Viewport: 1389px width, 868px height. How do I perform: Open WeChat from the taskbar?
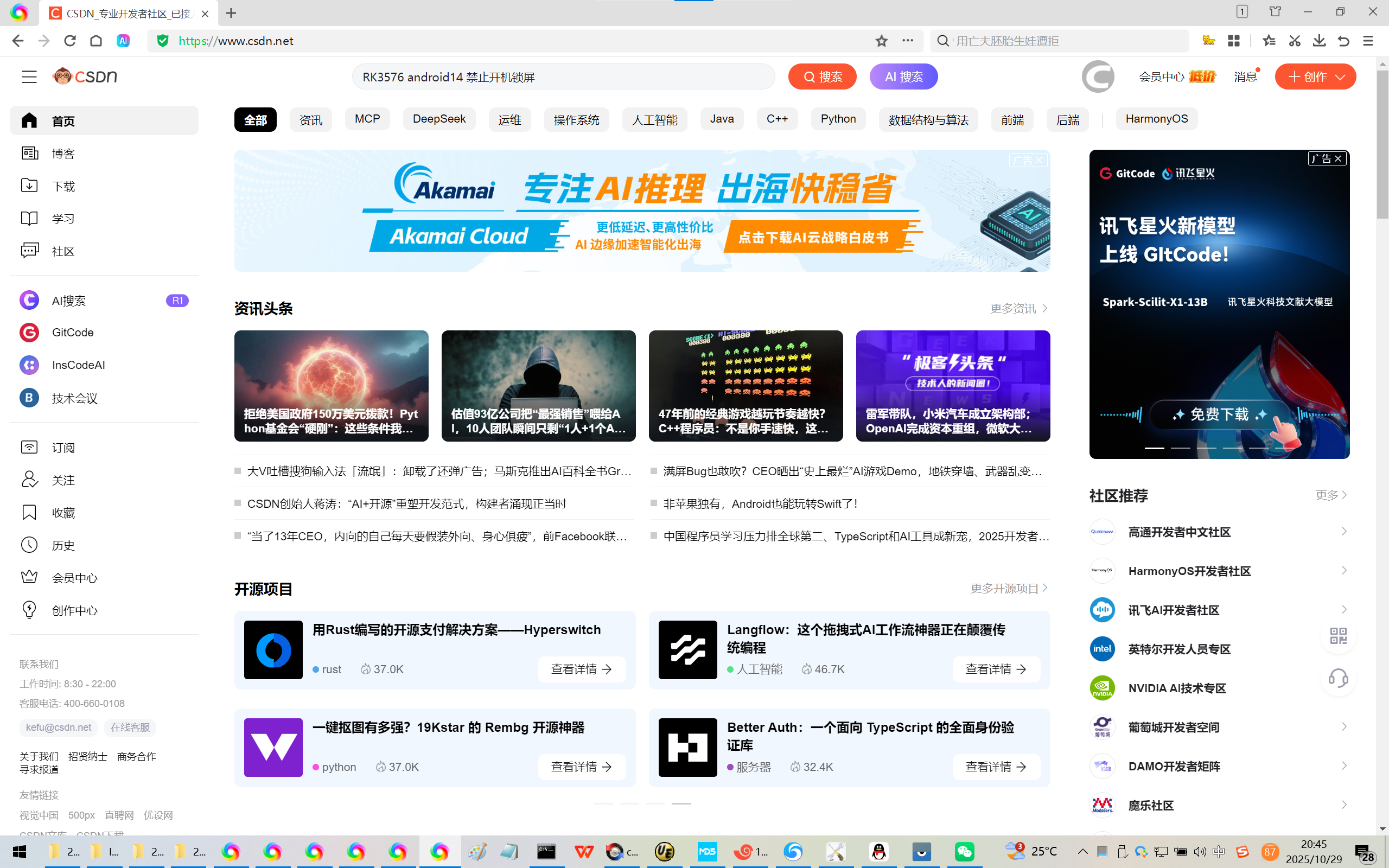(964, 851)
